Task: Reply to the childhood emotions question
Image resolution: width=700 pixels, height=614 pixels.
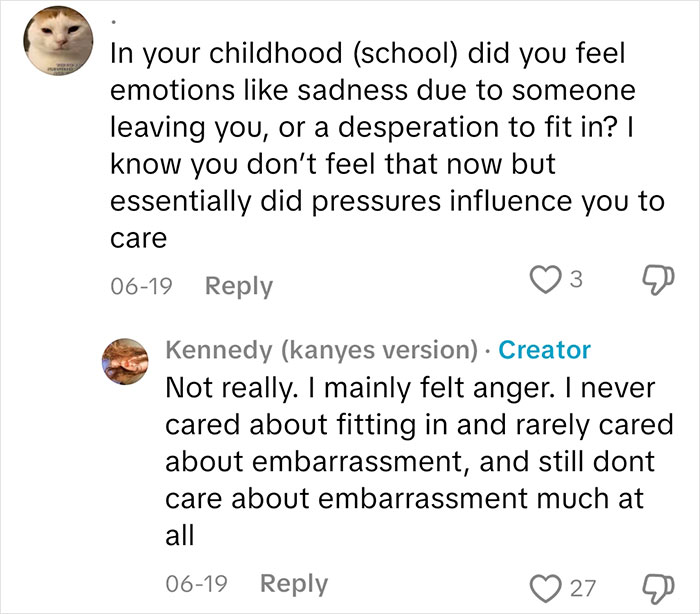Action: pos(238,286)
